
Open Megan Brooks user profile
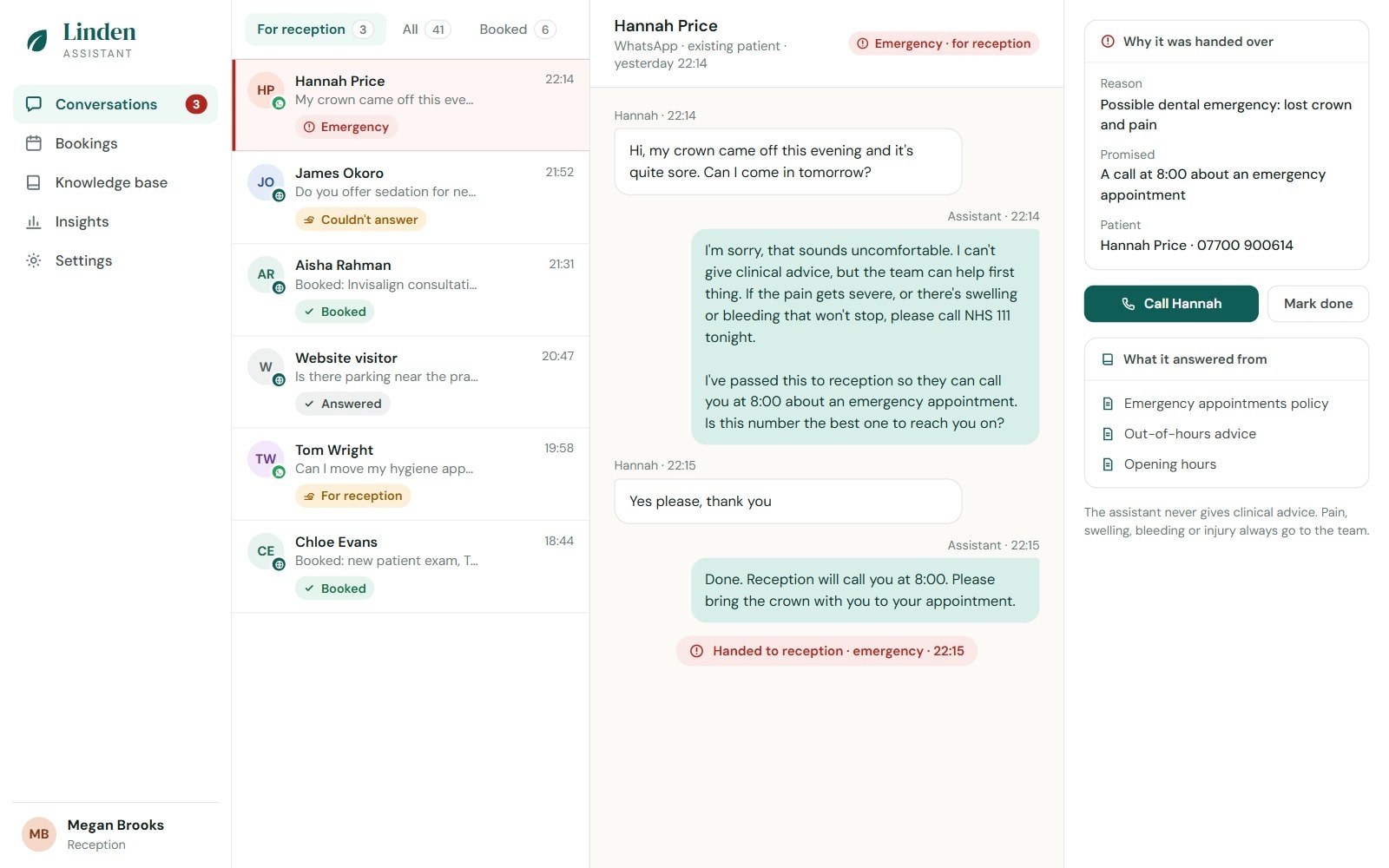tap(115, 834)
